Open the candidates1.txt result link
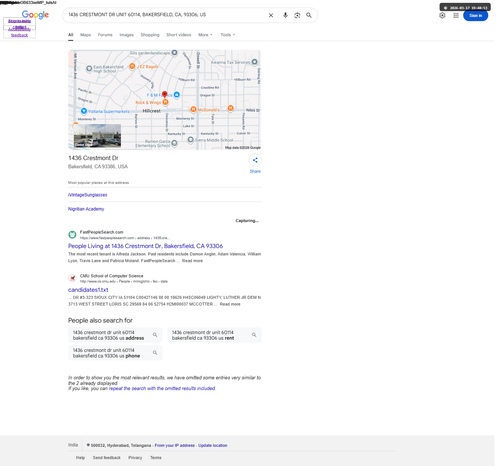The width and height of the screenshot is (500, 466). click(x=88, y=290)
